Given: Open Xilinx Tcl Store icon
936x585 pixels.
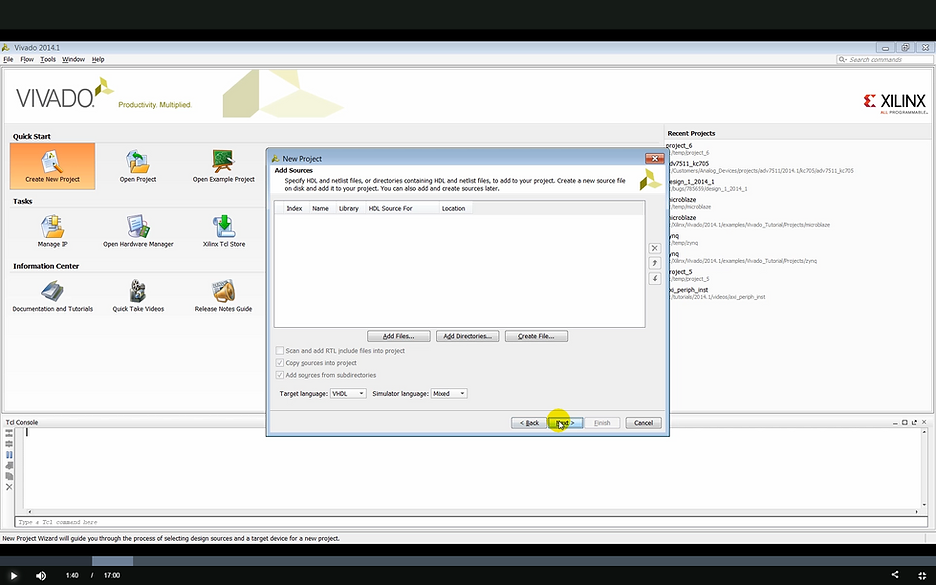Looking at the screenshot, I should (223, 227).
